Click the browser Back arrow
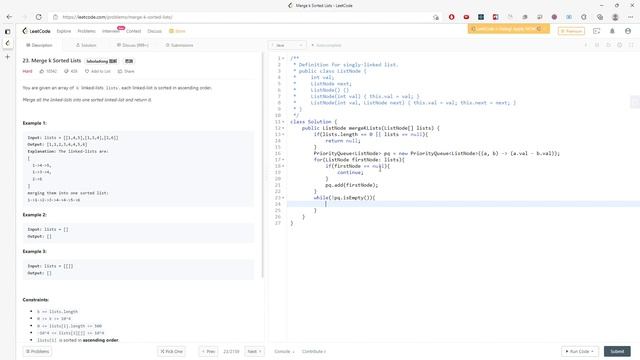The height and width of the screenshot is (360, 640). 9,17
